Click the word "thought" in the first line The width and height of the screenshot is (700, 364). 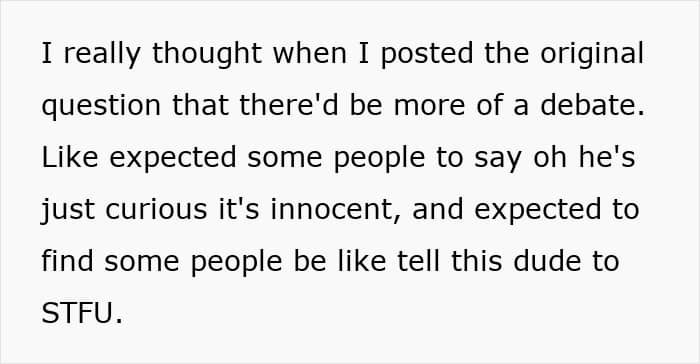[x=207, y=54]
